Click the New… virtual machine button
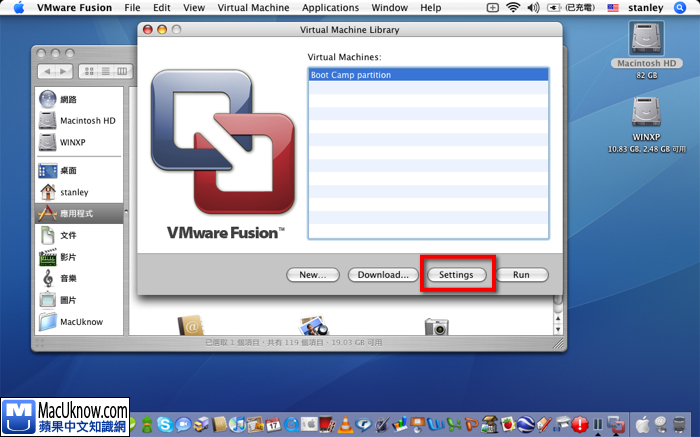Screen dimensions: 700x437 coord(312,274)
